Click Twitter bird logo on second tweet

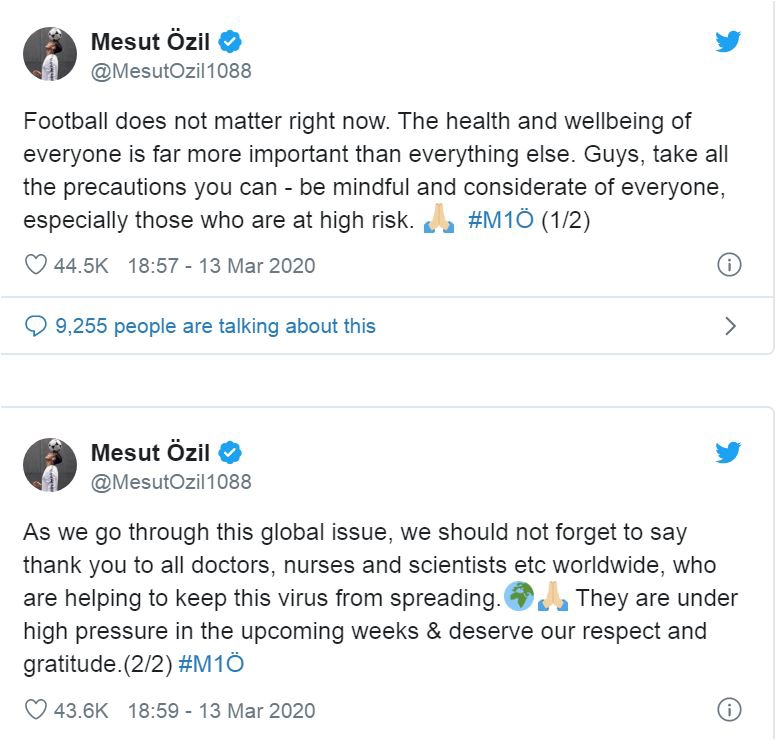click(x=728, y=452)
